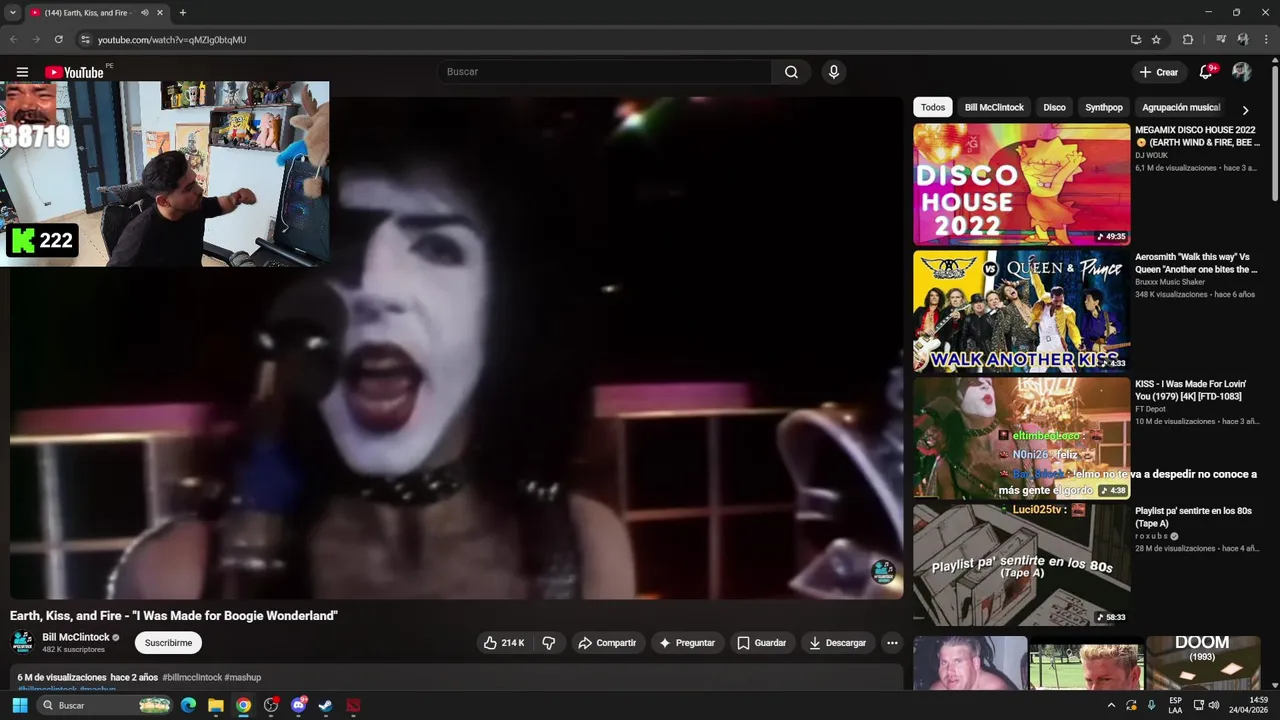
Task: Select the Bill McClintock filter chip
Action: 994,107
